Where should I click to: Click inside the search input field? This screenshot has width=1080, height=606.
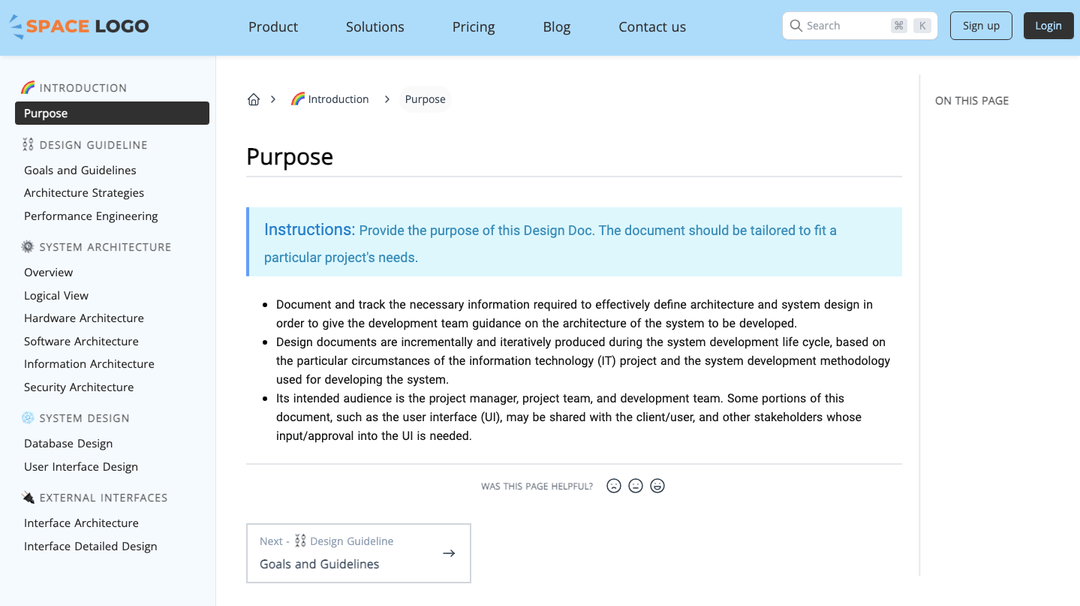coord(850,25)
